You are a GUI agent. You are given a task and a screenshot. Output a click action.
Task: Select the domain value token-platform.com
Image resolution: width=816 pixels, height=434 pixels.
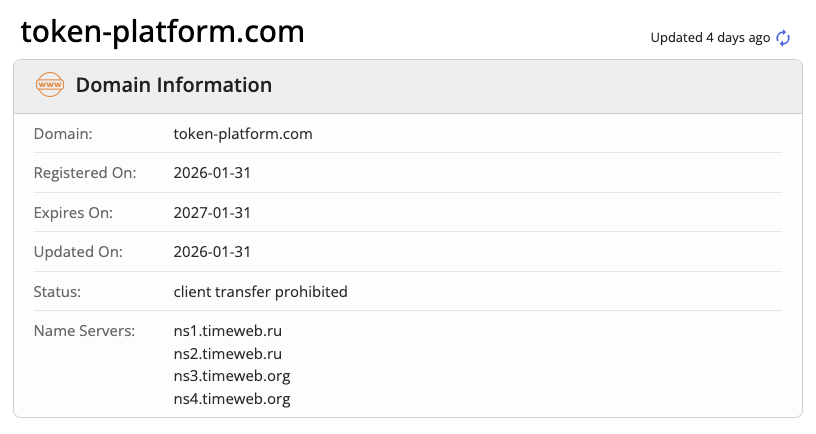click(243, 133)
